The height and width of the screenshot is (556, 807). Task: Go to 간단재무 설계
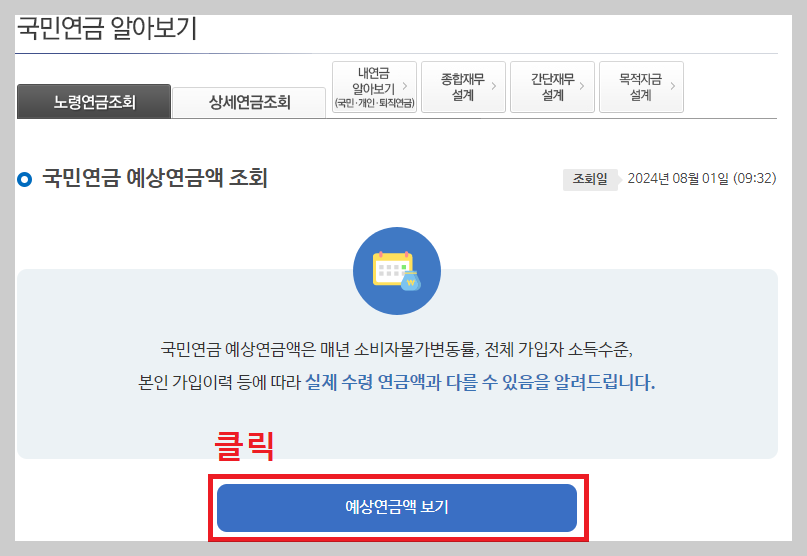552,87
